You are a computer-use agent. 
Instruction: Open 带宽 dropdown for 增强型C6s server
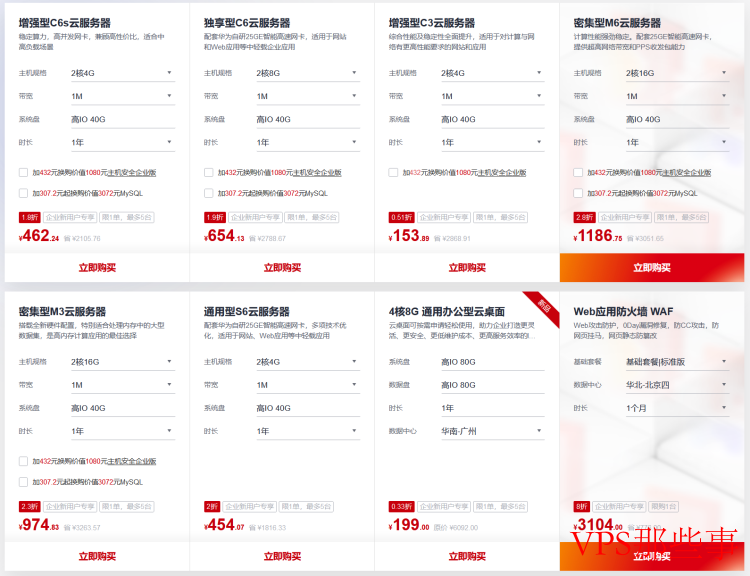123,96
